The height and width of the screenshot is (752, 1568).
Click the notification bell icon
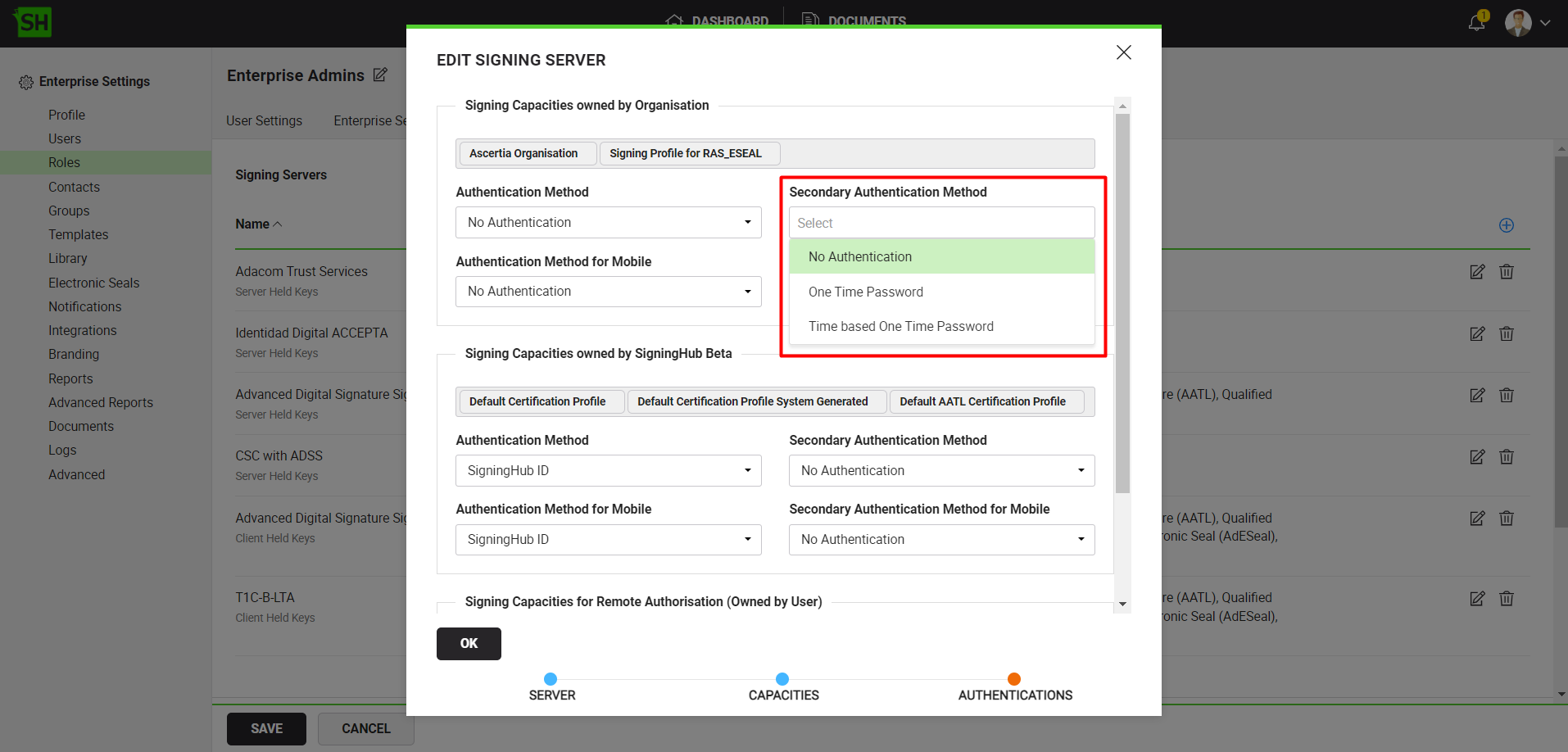pyautogui.click(x=1476, y=22)
